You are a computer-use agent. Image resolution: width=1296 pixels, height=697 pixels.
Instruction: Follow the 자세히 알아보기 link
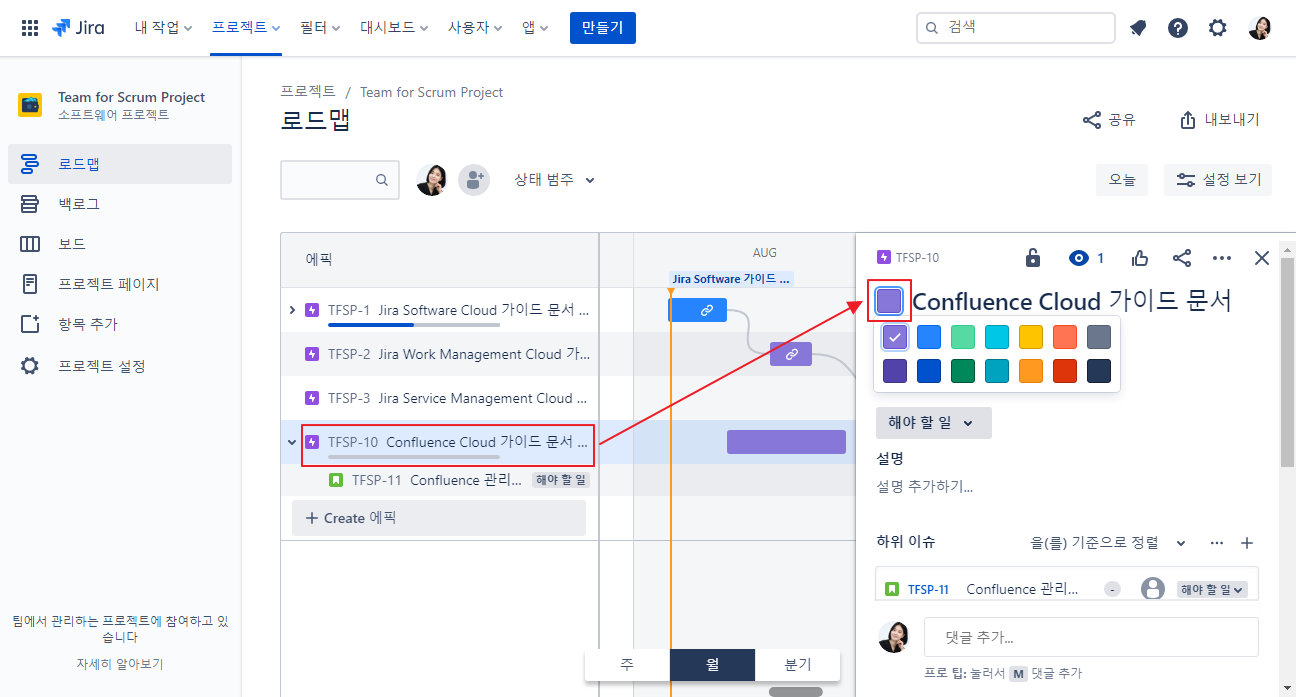pos(120,663)
